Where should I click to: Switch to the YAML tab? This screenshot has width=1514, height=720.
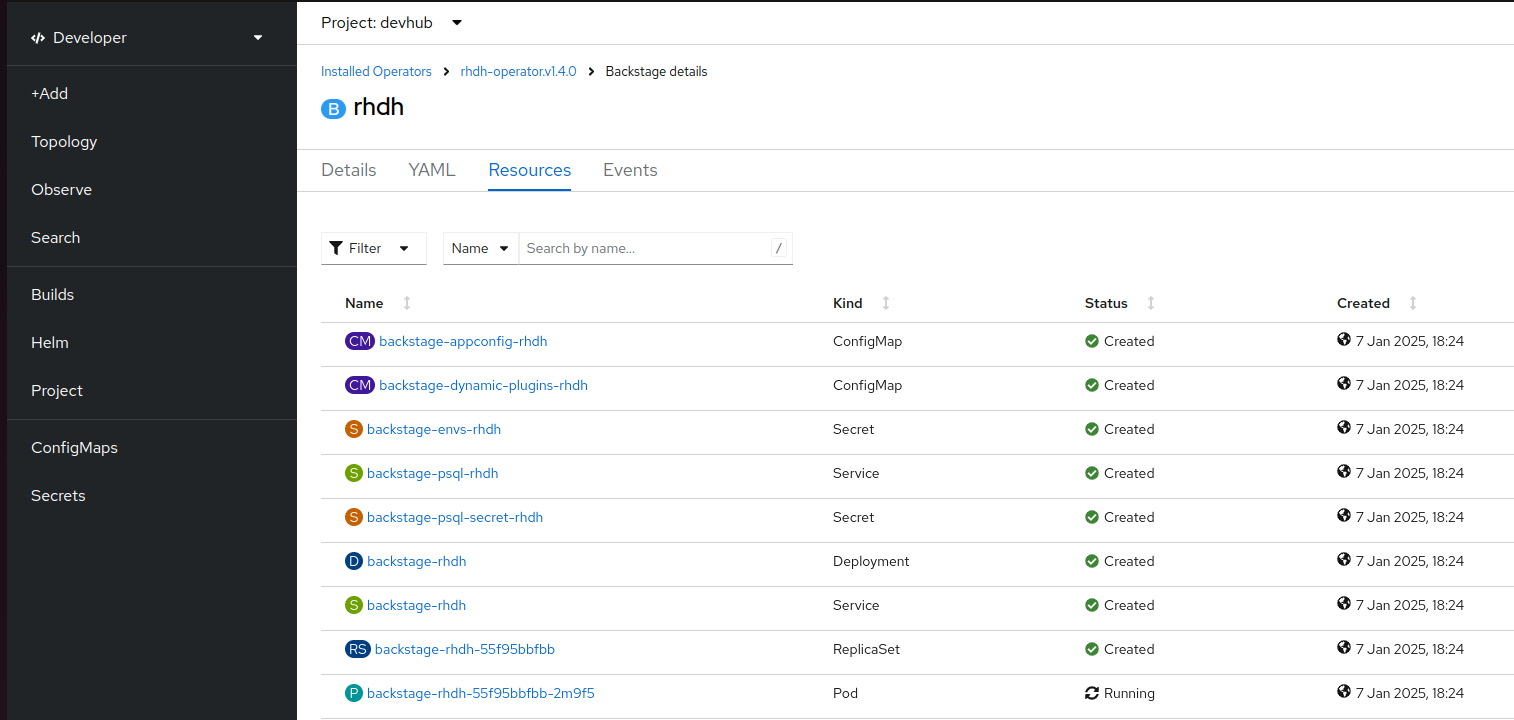432,170
